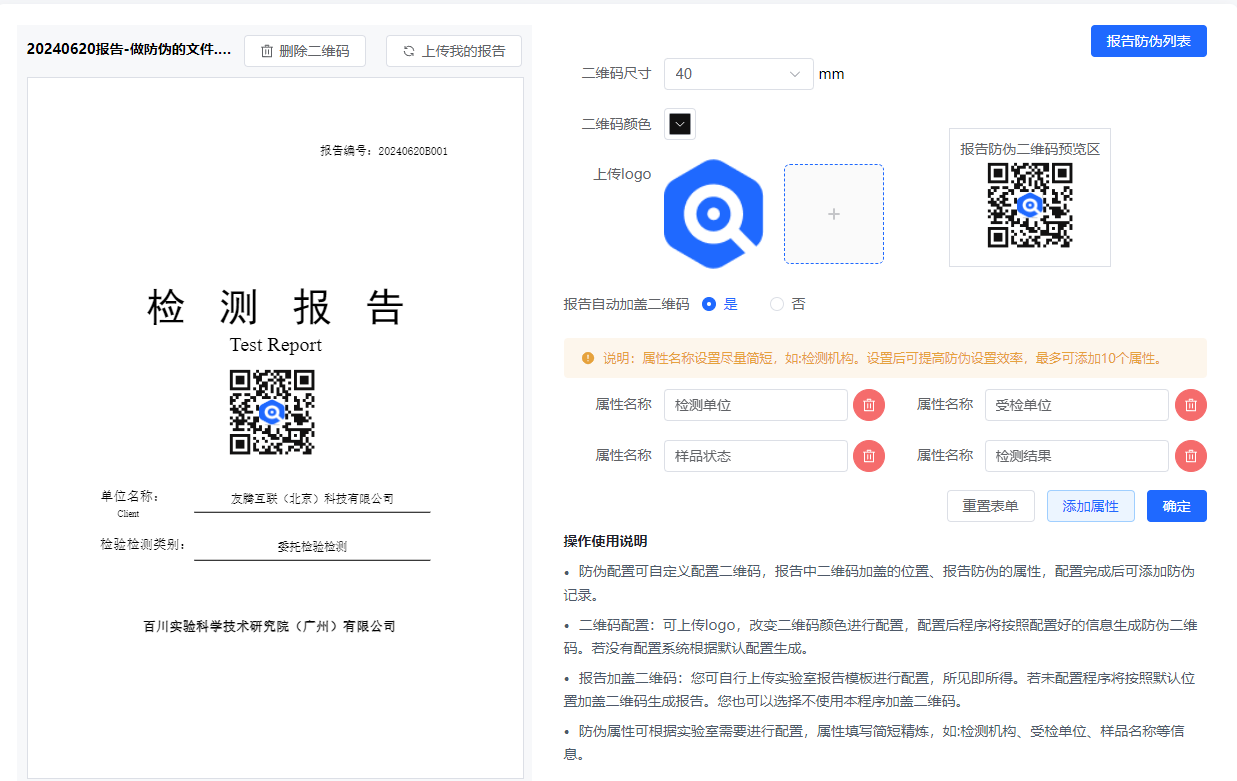The image size is (1237, 781).
Task: Delete the 受检单位 attribute with its trash icon
Action: tap(1191, 405)
